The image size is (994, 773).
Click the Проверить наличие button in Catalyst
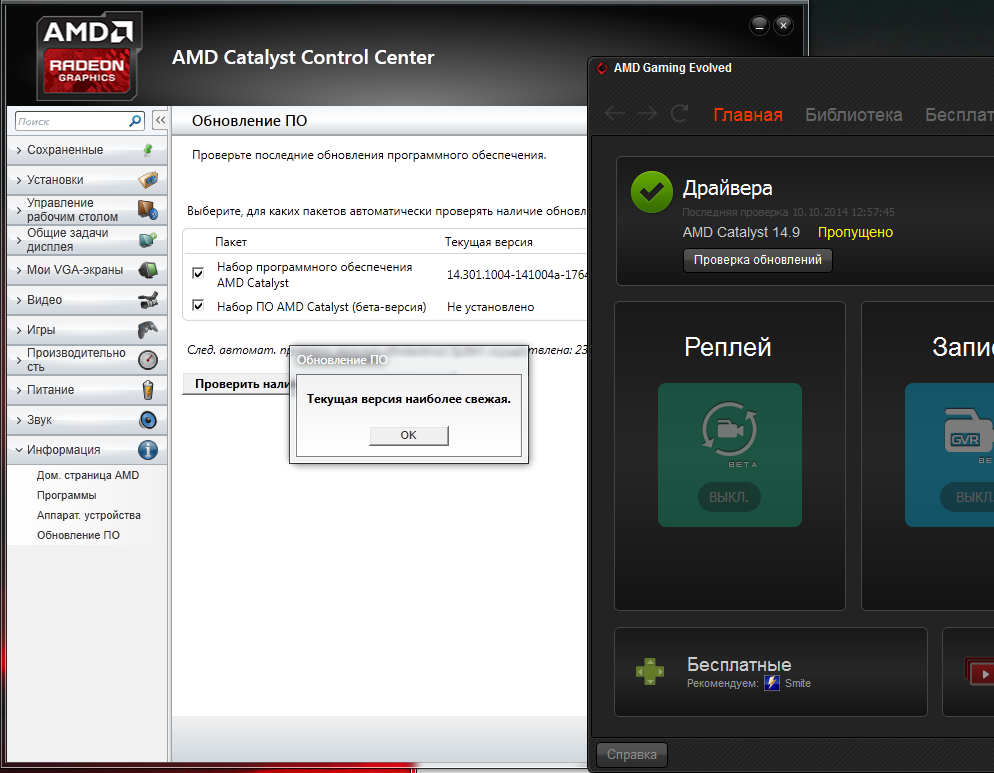[236, 384]
